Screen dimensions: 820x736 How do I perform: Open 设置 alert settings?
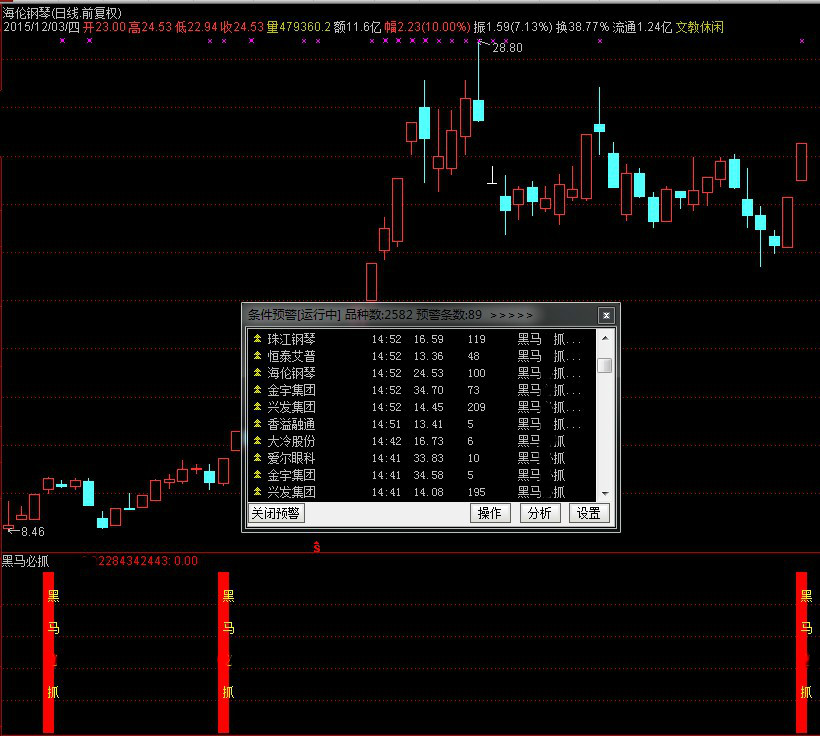tap(589, 513)
